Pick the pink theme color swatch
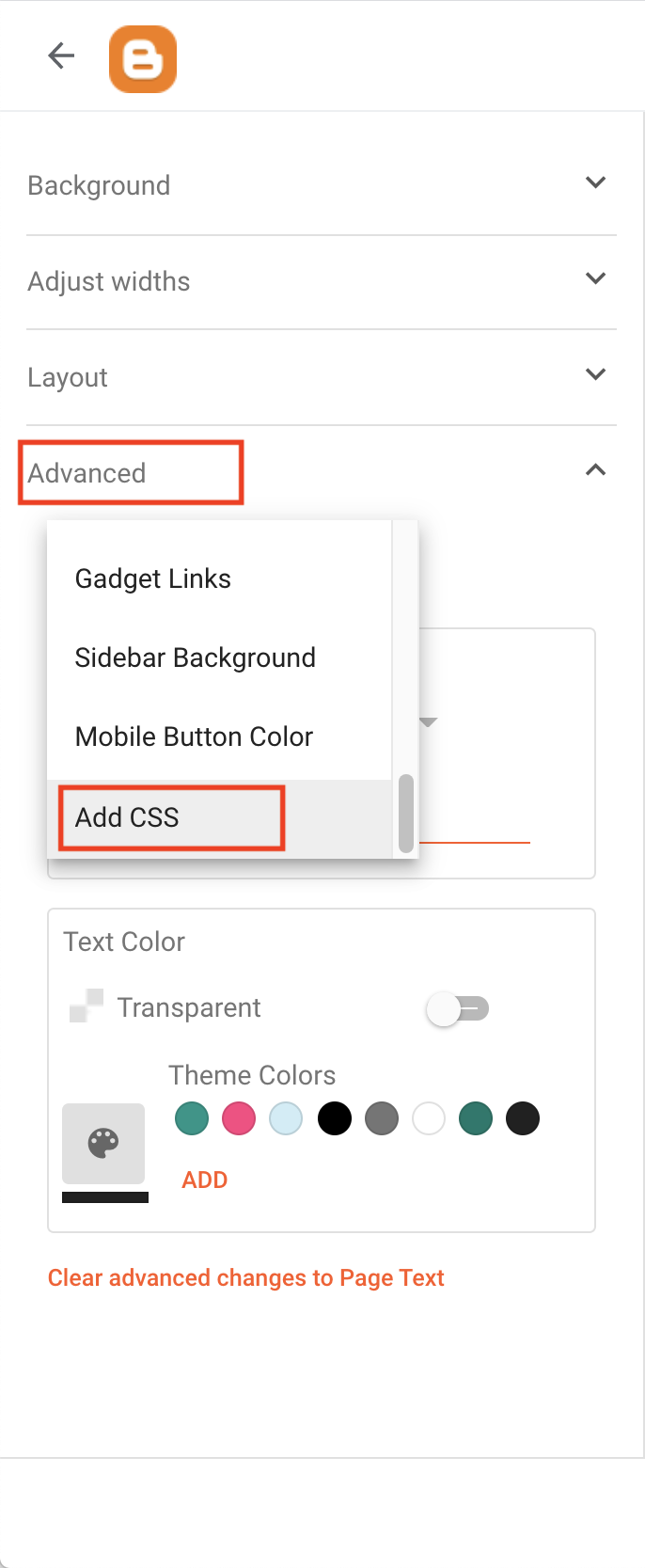645x1568 pixels. point(239,1118)
